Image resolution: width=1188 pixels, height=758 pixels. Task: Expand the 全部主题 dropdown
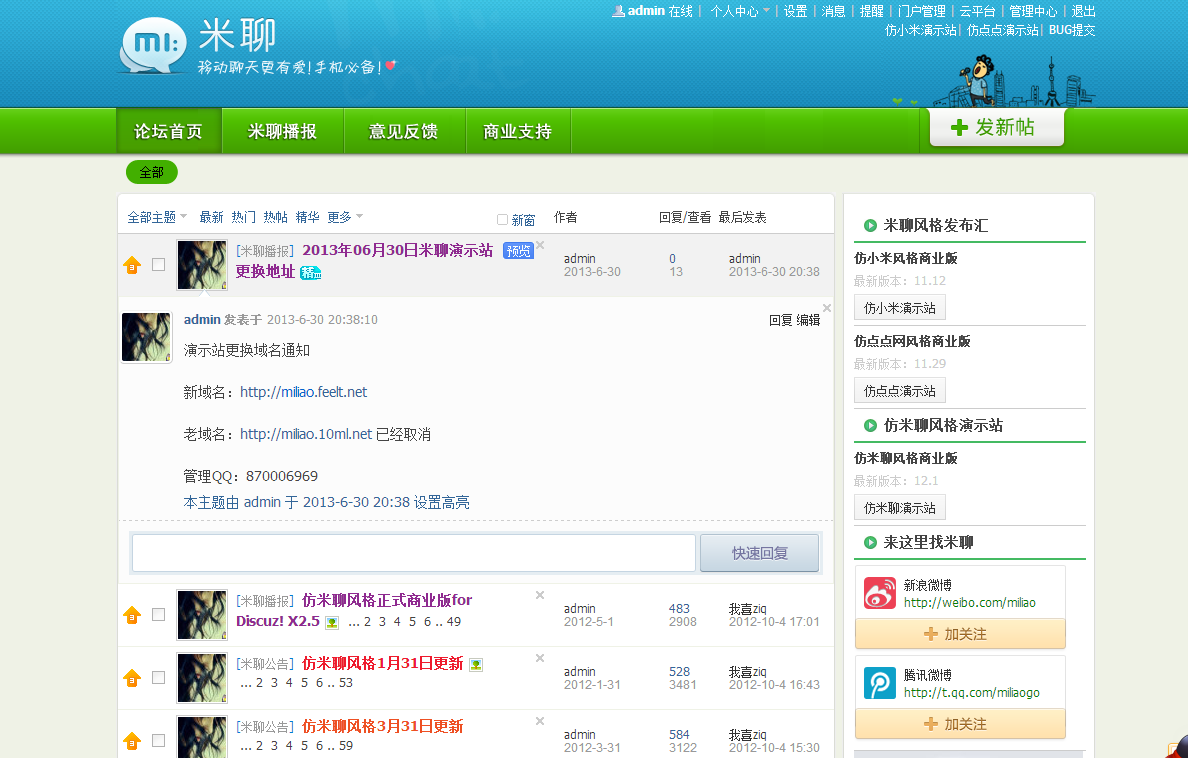[x=157, y=218]
